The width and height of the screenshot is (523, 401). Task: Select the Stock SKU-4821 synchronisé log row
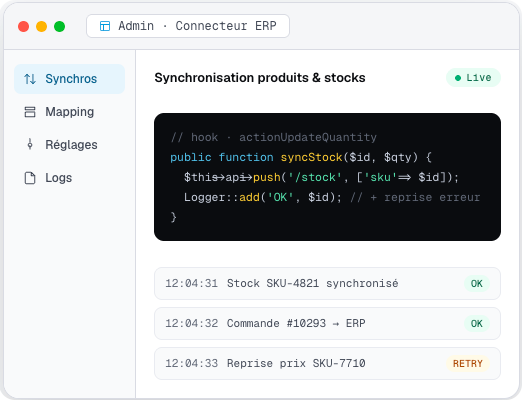(327, 284)
